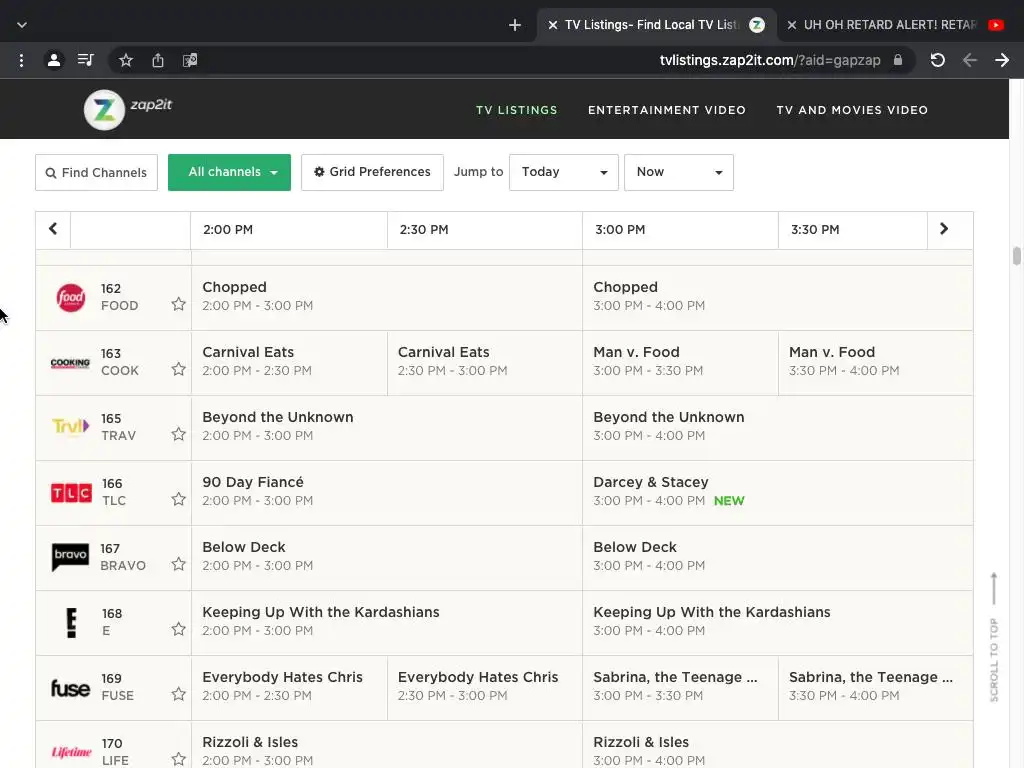Open Below Deck 2:00 PM listing
The width and height of the screenshot is (1024, 768).
point(387,558)
